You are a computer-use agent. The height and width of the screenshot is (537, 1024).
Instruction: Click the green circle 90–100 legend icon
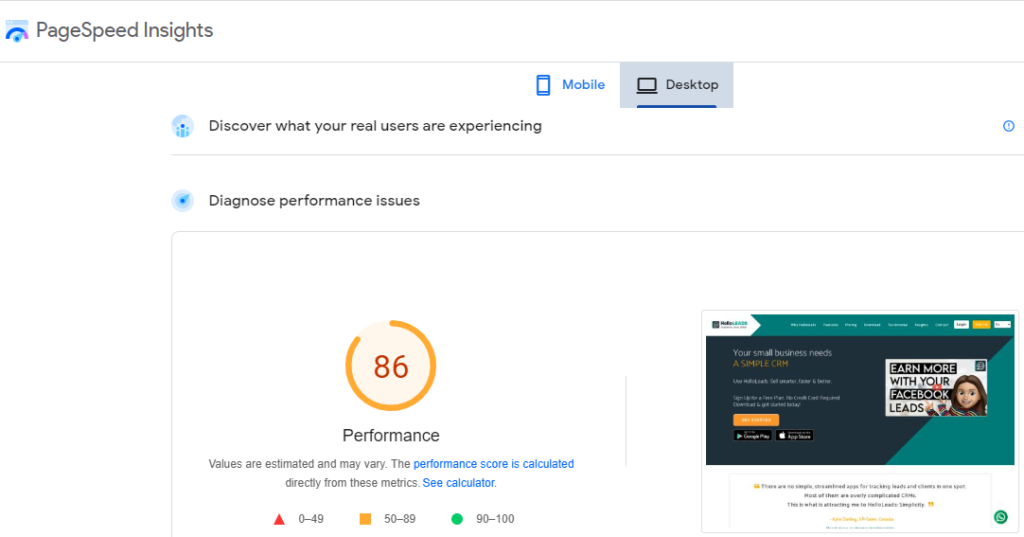[x=457, y=519]
